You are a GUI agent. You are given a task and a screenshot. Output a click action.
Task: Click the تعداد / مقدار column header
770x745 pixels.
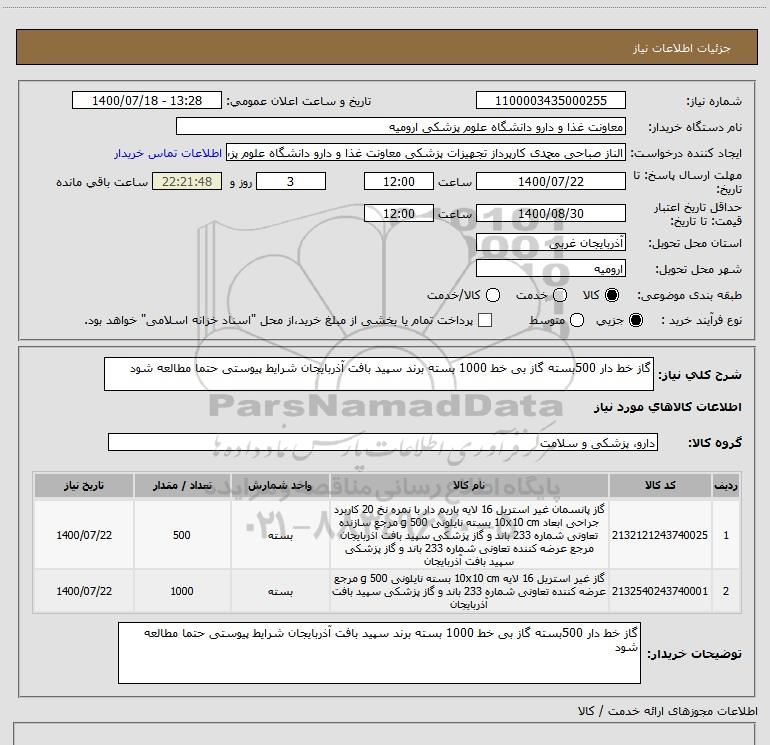click(182, 486)
